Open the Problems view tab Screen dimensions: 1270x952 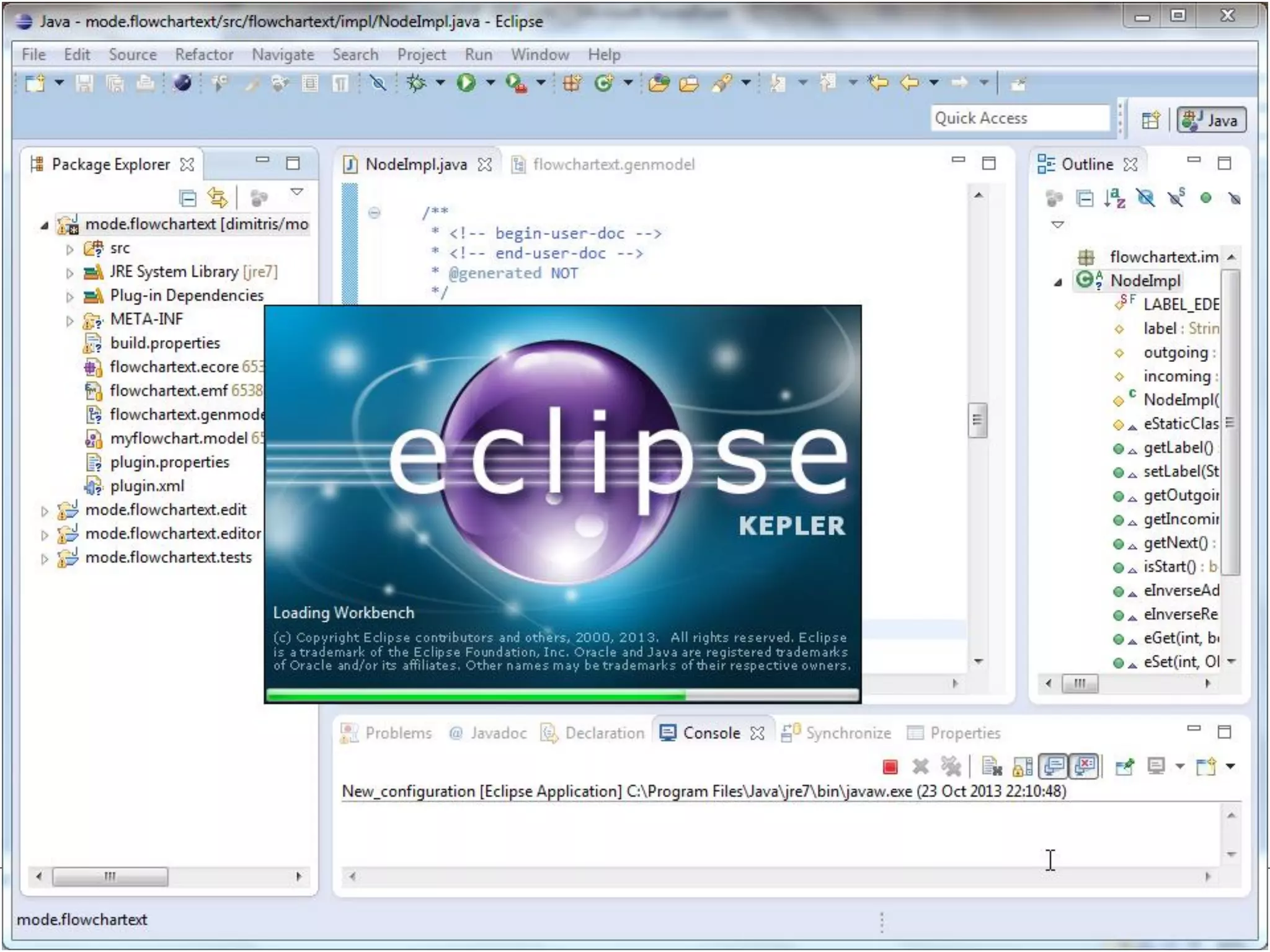click(397, 733)
